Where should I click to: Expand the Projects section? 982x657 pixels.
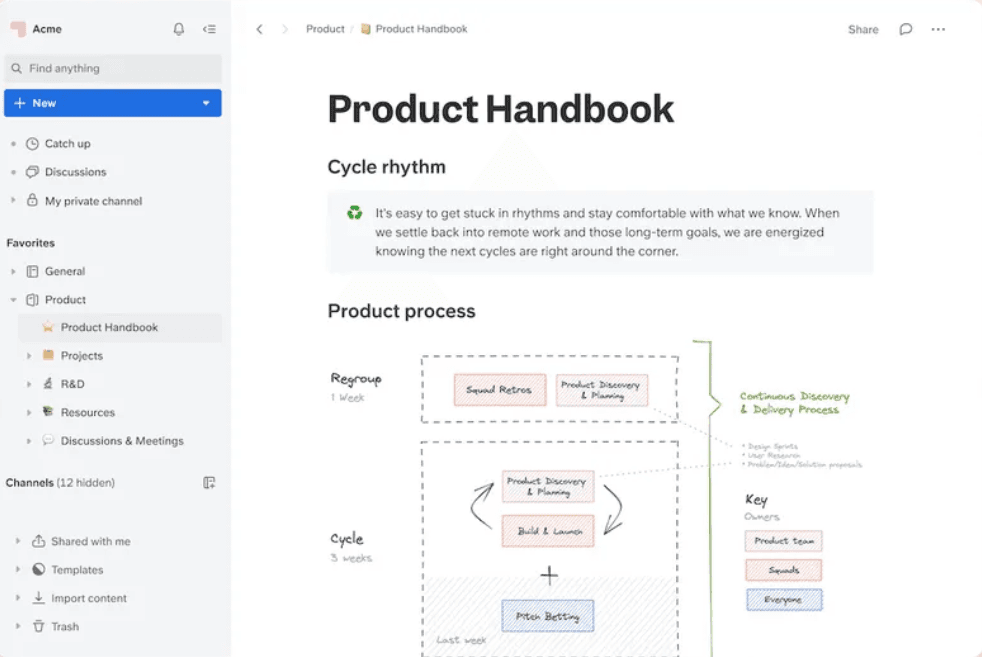coord(27,355)
